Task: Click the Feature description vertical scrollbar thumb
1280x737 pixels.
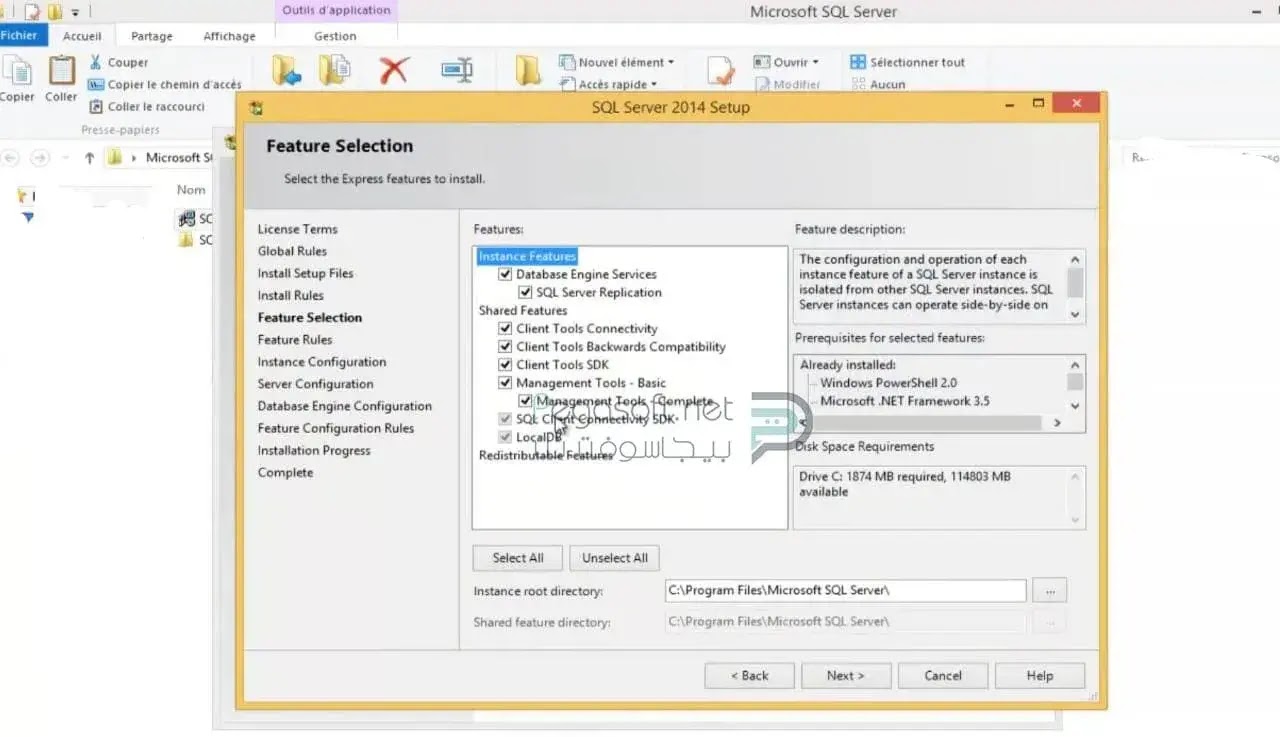Action: (1075, 282)
